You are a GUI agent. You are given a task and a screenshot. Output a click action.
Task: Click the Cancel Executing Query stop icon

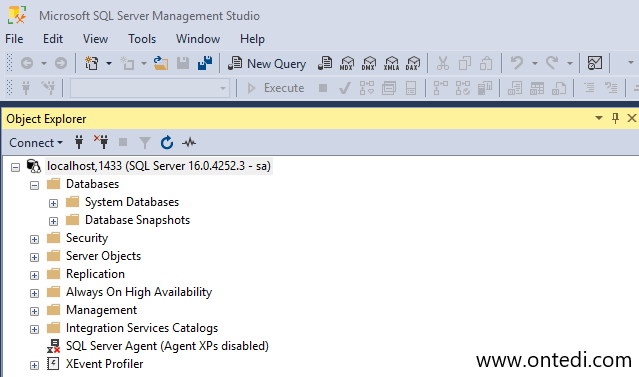323,88
